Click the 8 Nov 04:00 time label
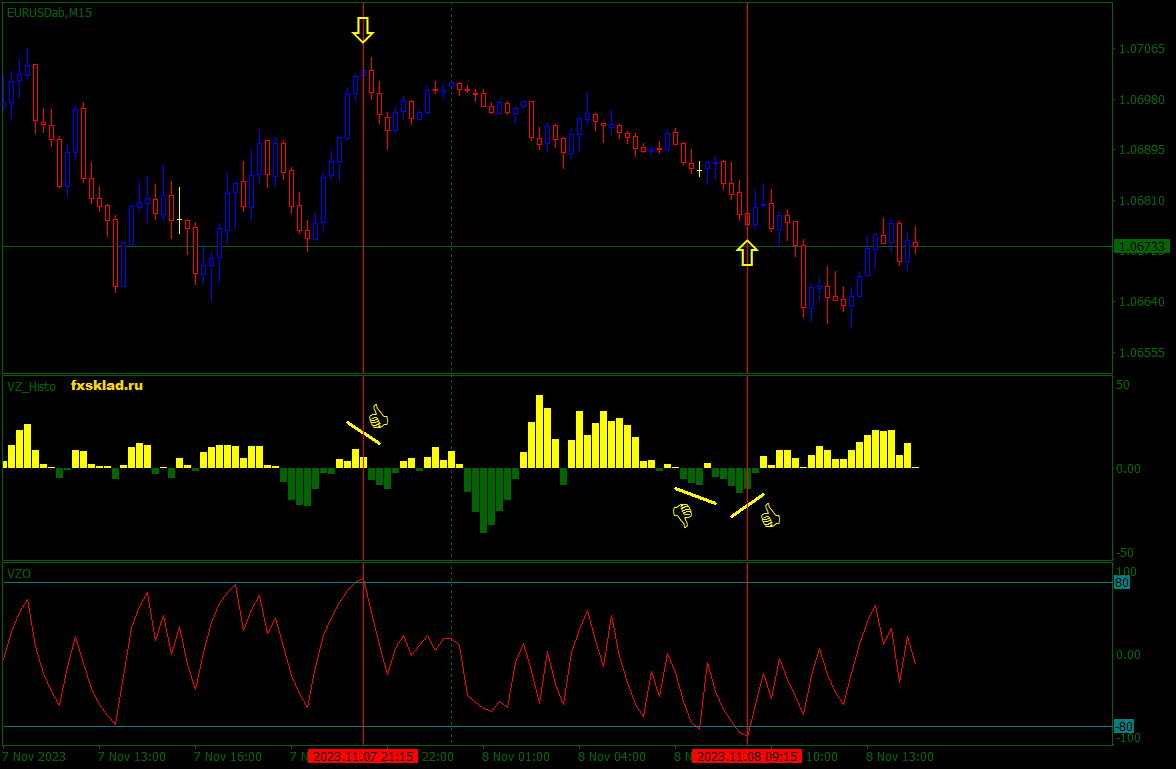Viewport: 1176px width, 769px height. [x=612, y=756]
